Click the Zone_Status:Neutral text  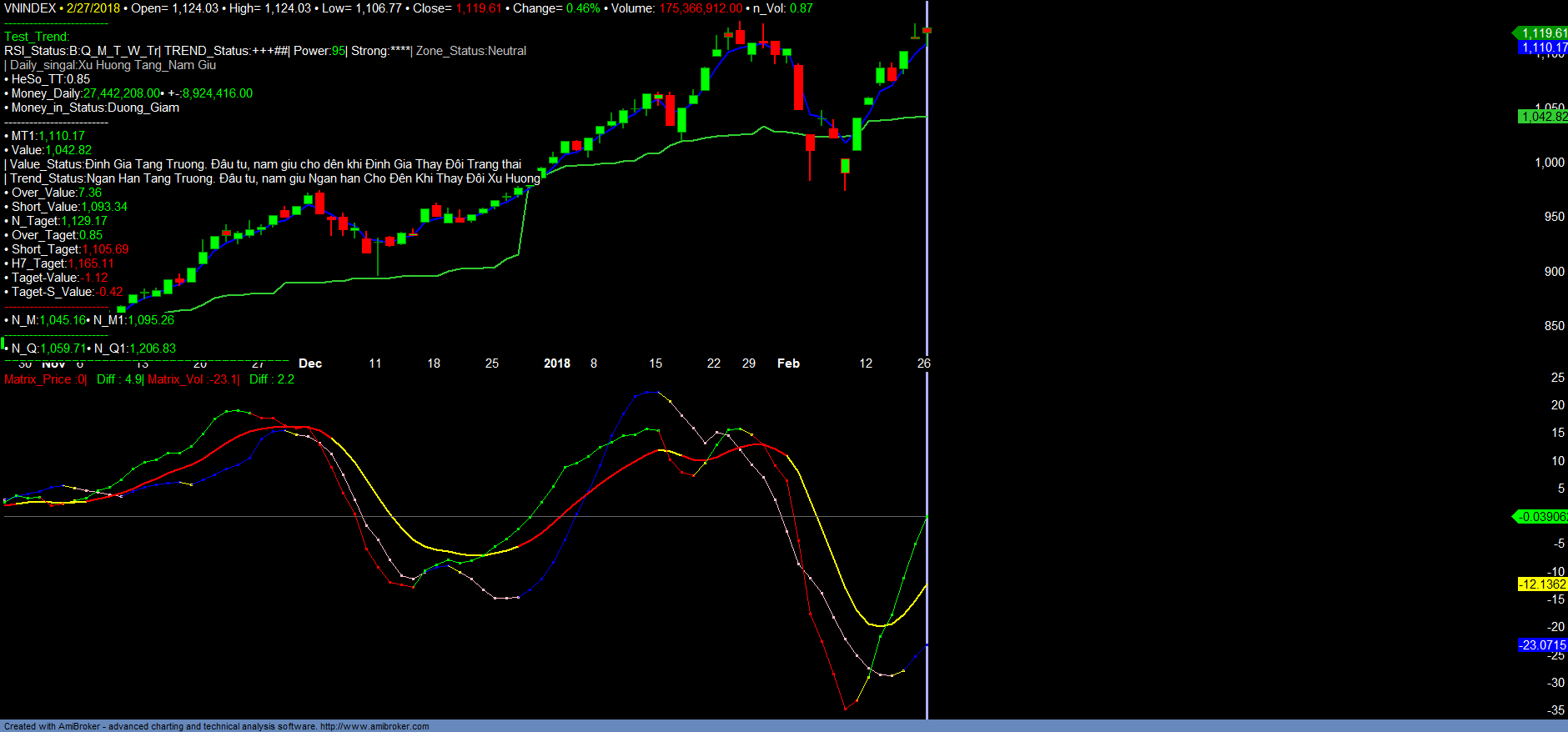[471, 51]
